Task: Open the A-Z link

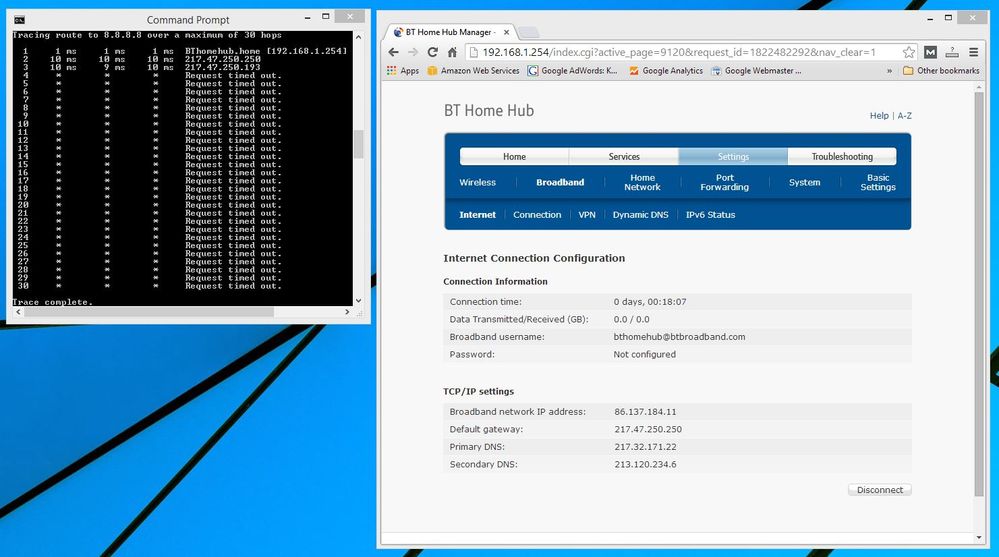Action: (x=904, y=115)
